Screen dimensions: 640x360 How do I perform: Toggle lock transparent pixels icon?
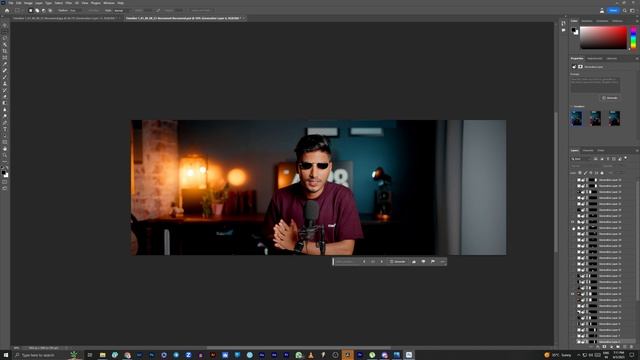tap(580, 173)
